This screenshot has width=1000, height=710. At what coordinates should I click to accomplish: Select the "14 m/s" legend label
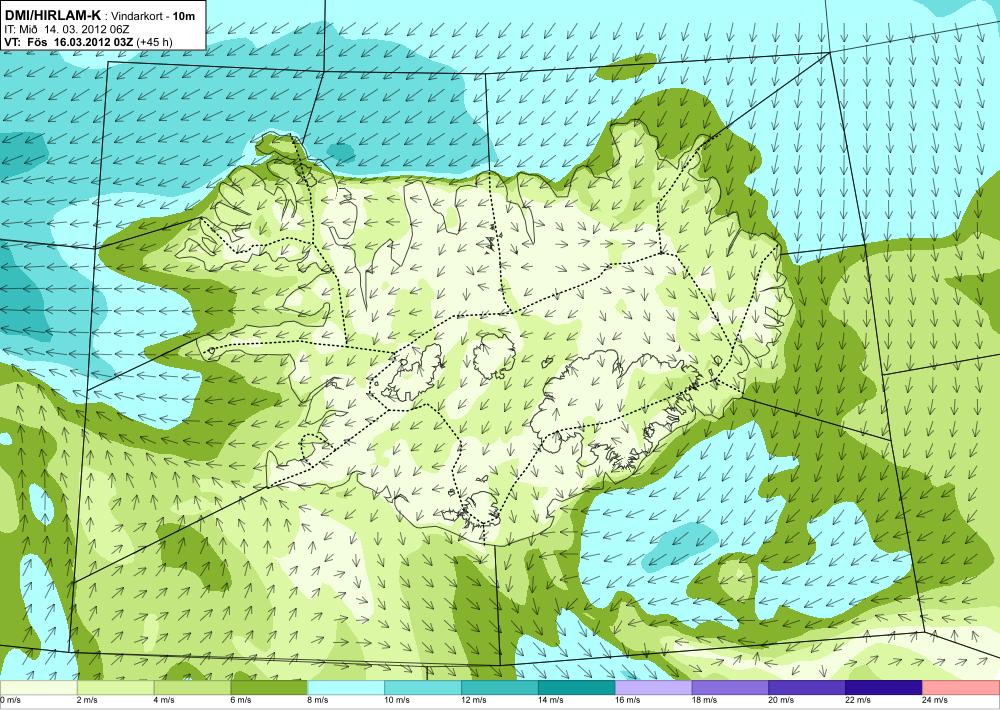tap(550, 700)
